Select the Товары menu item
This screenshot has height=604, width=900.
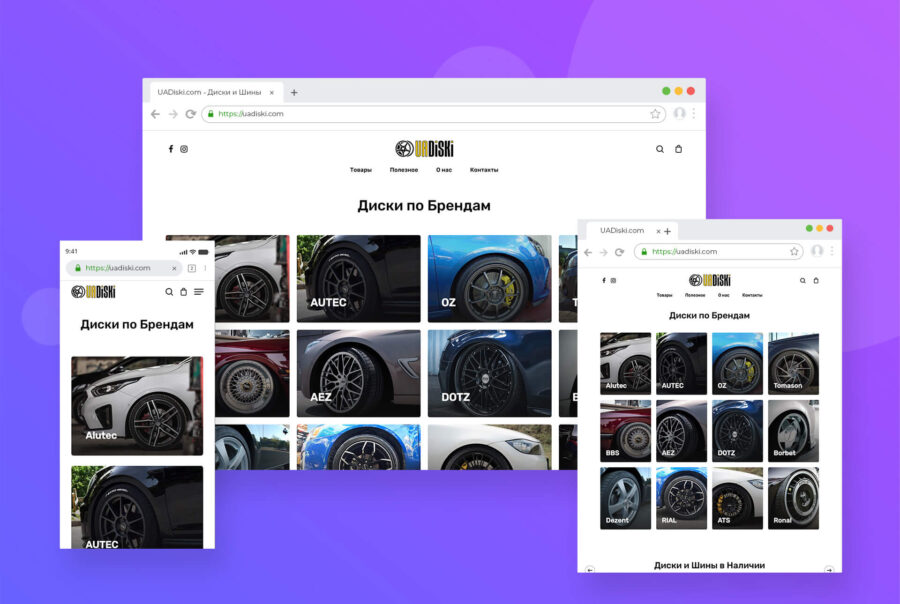pyautogui.click(x=359, y=169)
